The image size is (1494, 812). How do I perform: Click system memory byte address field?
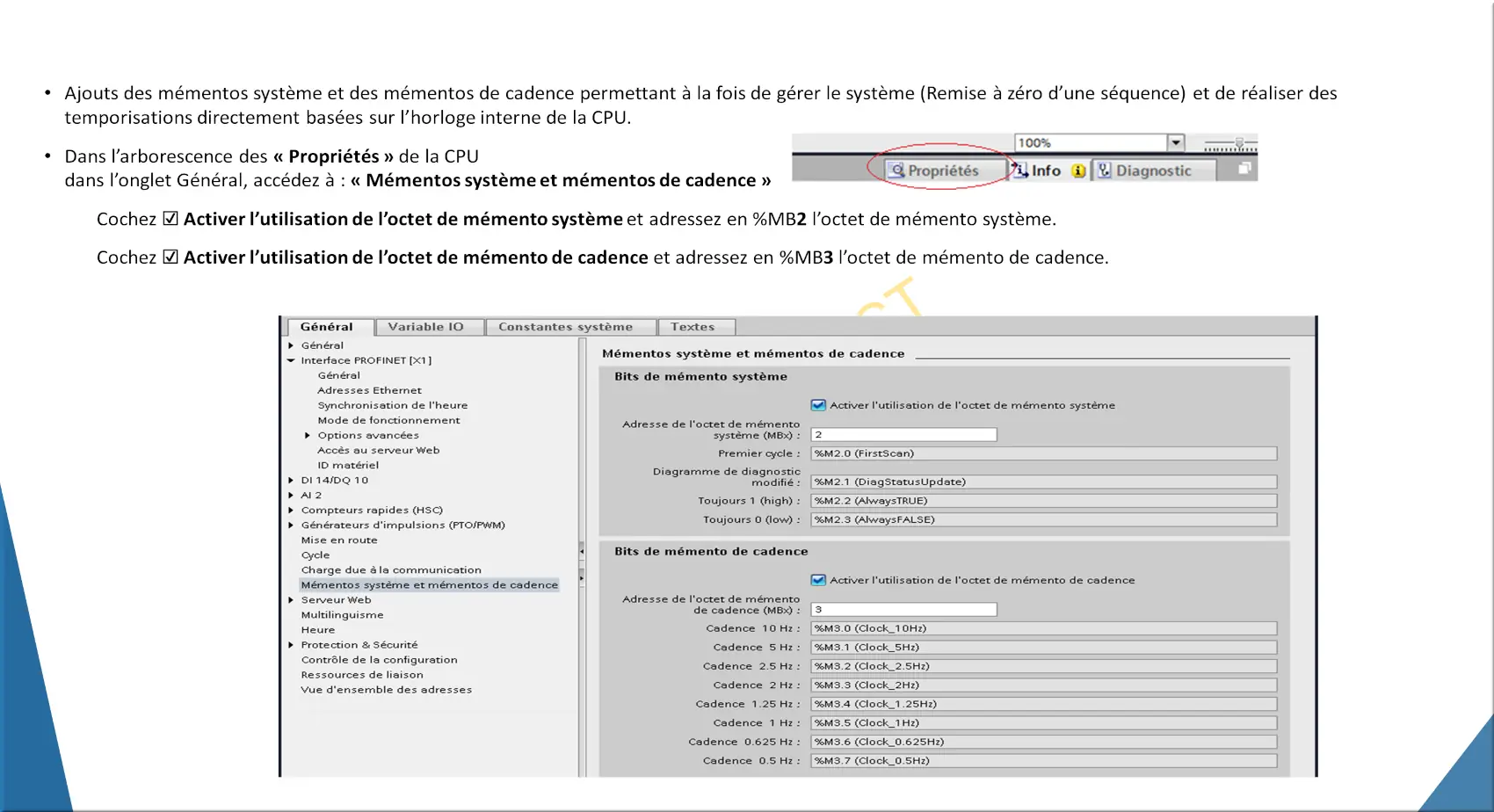(903, 434)
